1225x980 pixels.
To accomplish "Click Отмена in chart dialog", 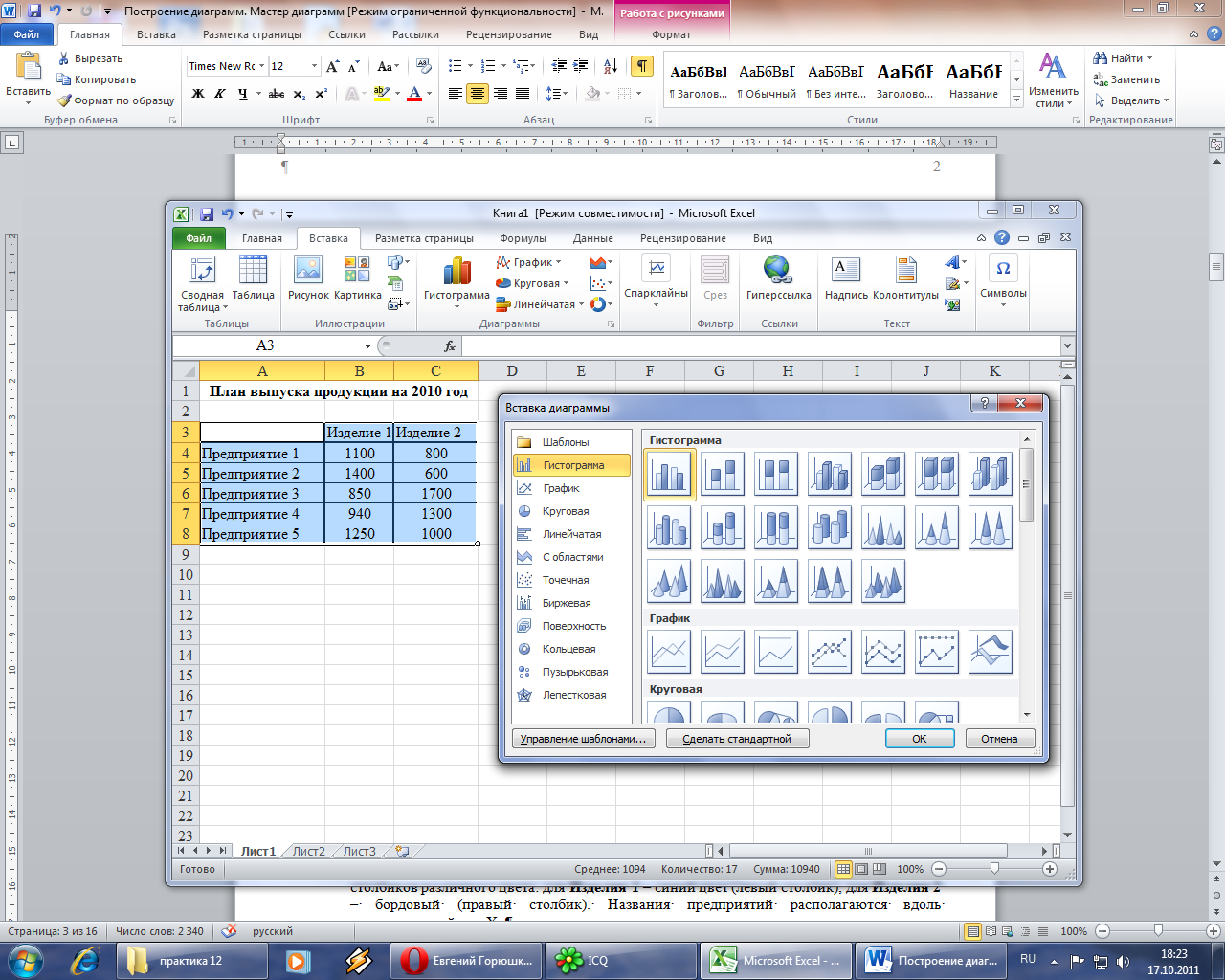I will [999, 739].
